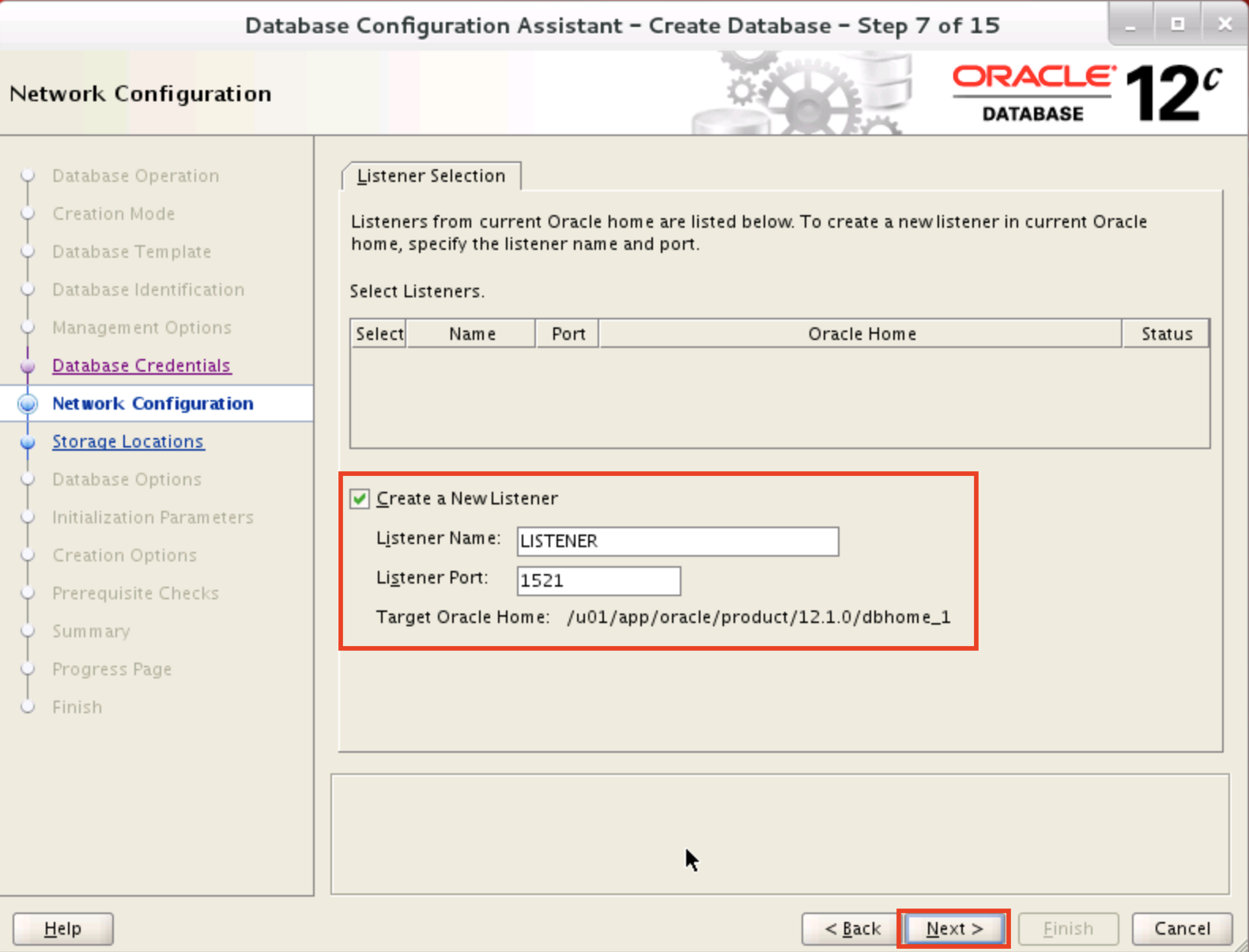
Task: Open the Listener Selection tab
Action: coord(431,176)
